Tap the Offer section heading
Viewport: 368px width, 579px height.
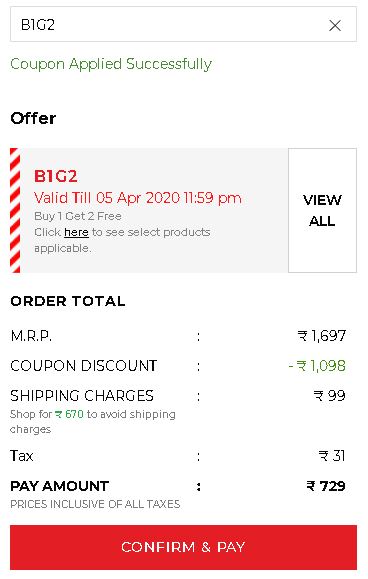click(33, 119)
